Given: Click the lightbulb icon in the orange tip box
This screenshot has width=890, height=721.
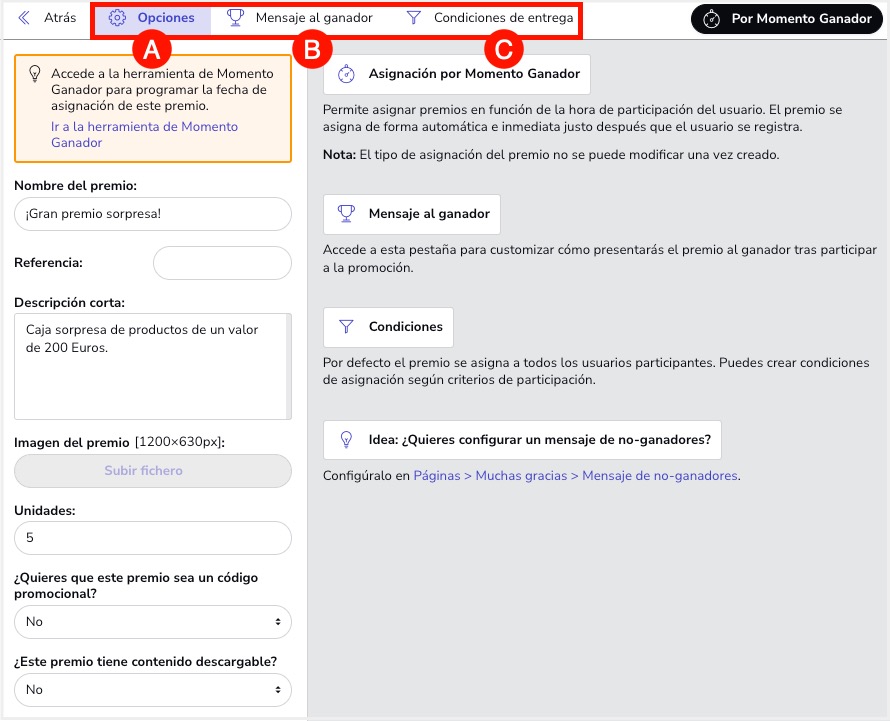Looking at the screenshot, I should point(35,74).
